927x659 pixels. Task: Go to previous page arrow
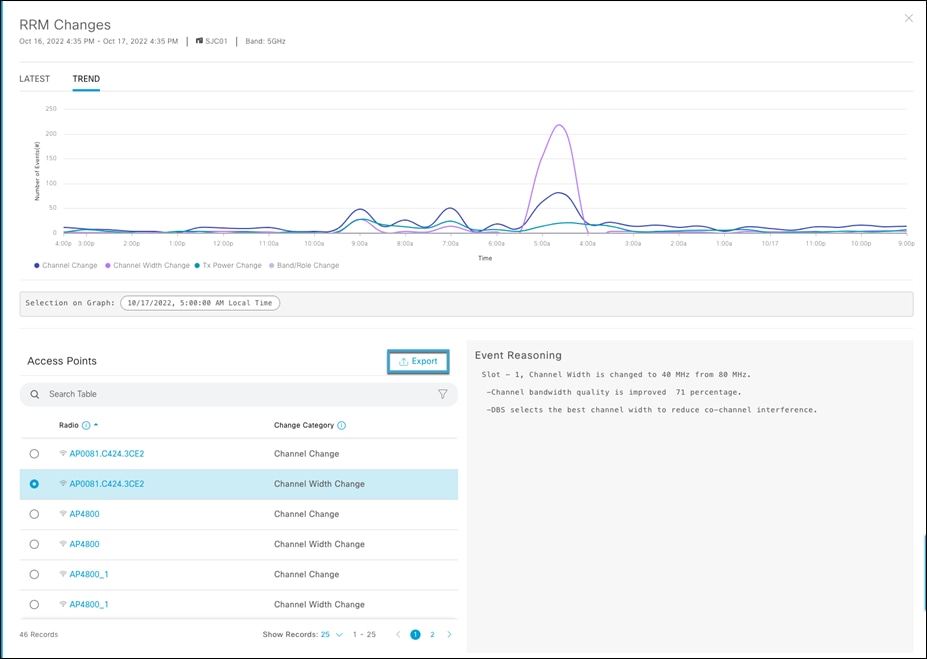tap(398, 635)
